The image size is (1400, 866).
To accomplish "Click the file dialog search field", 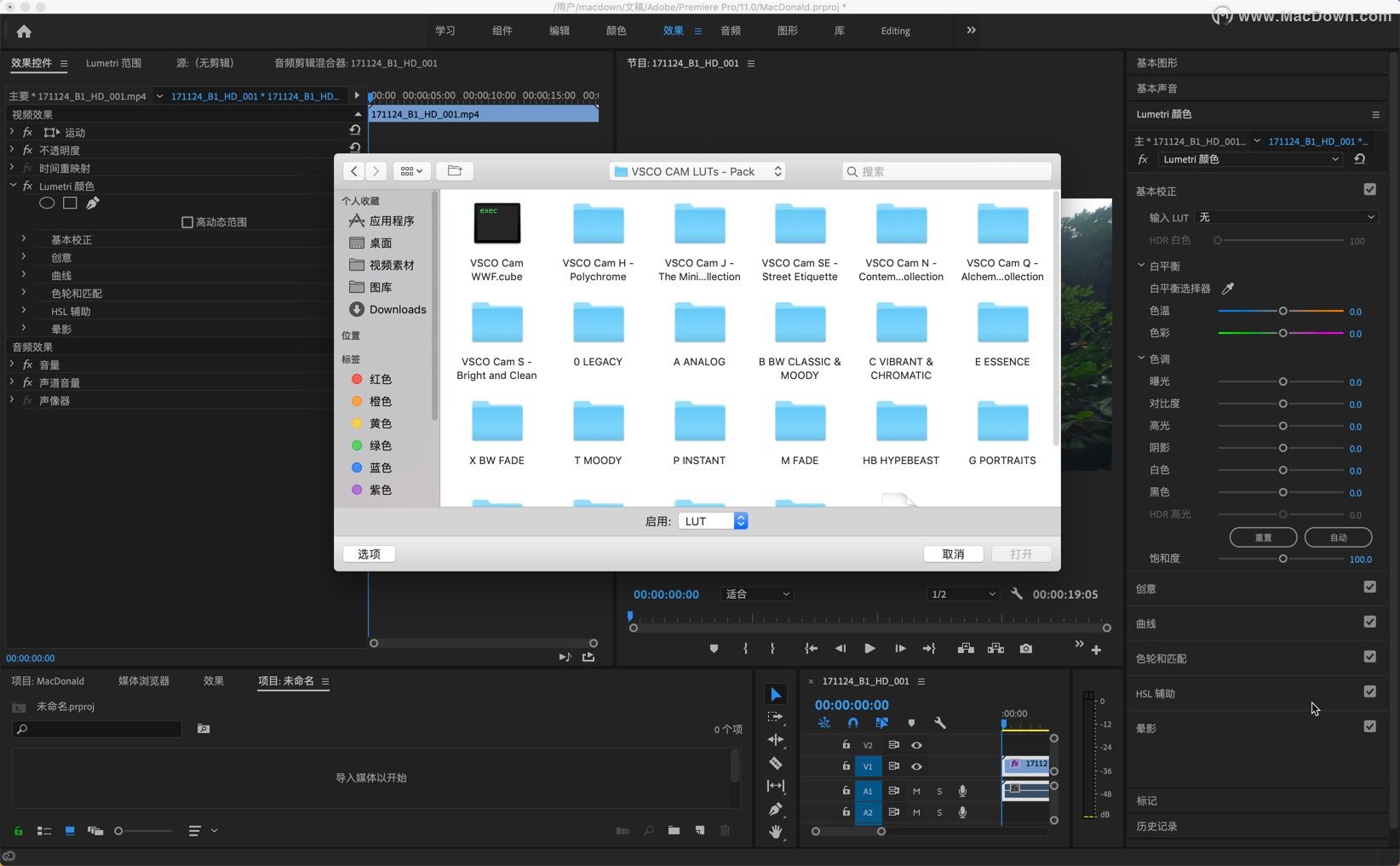I will click(x=947, y=171).
